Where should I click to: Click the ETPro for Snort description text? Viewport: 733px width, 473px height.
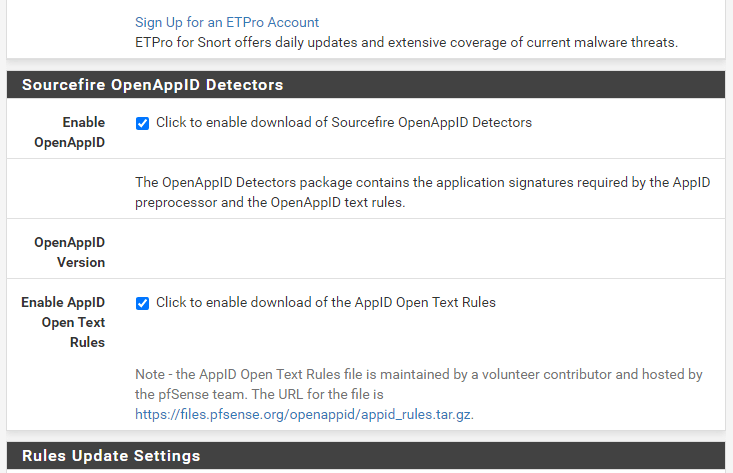[x=406, y=43]
